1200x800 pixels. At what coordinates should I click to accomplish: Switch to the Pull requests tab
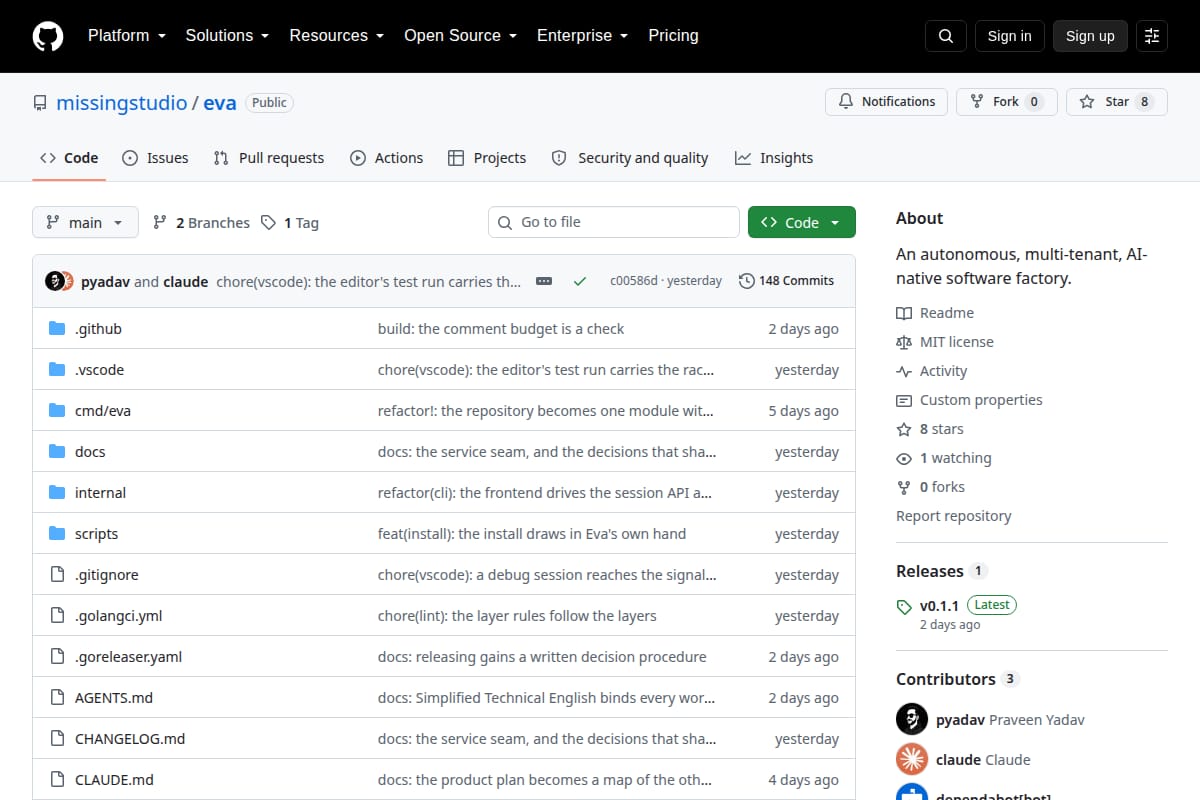[x=269, y=158]
